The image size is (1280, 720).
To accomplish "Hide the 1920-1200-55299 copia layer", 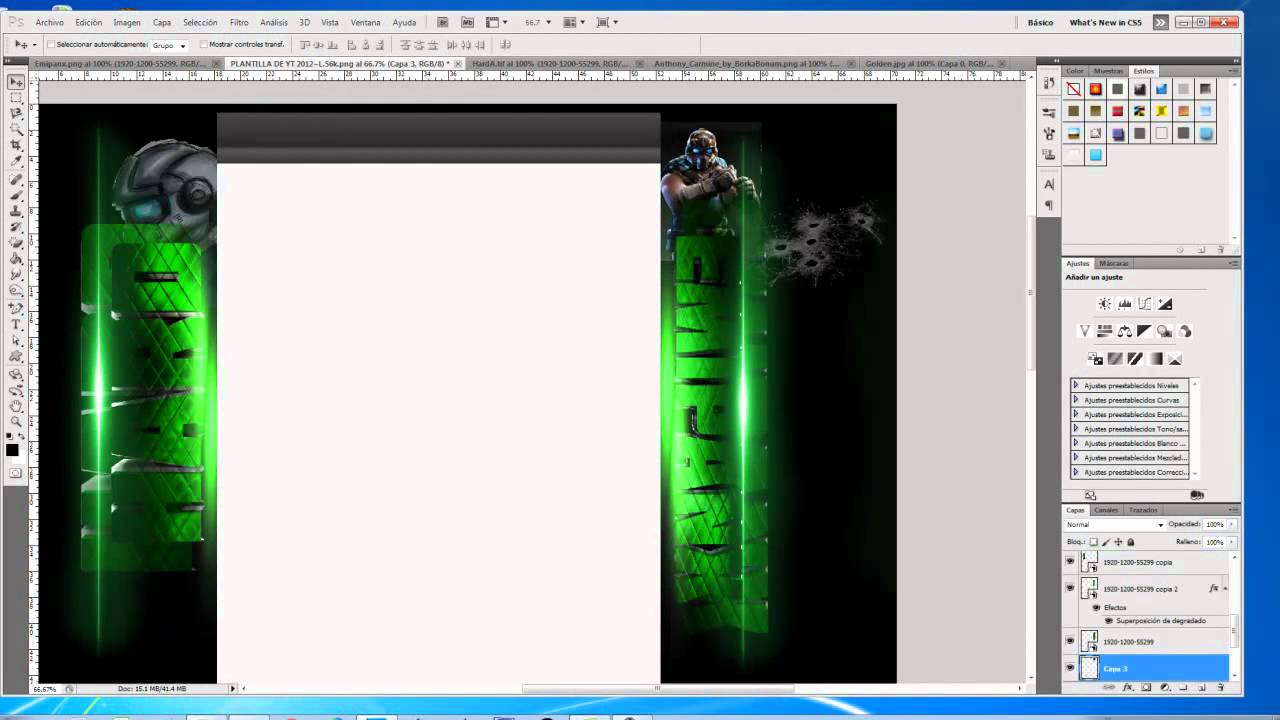I will (x=1070, y=561).
